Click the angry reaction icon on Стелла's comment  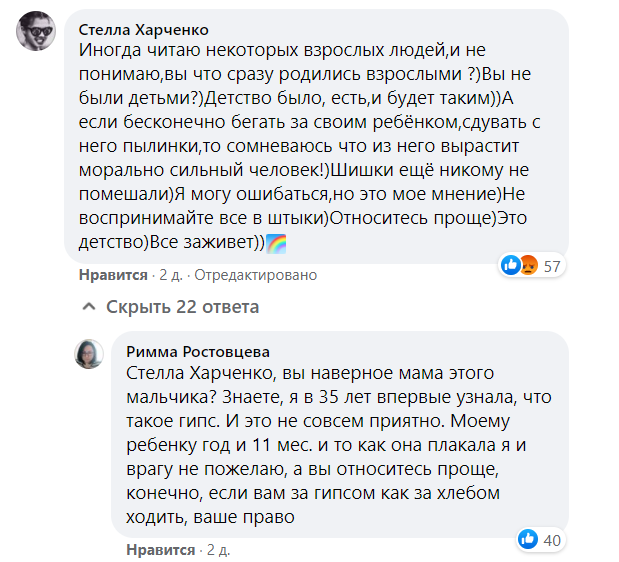pyautogui.click(x=527, y=265)
